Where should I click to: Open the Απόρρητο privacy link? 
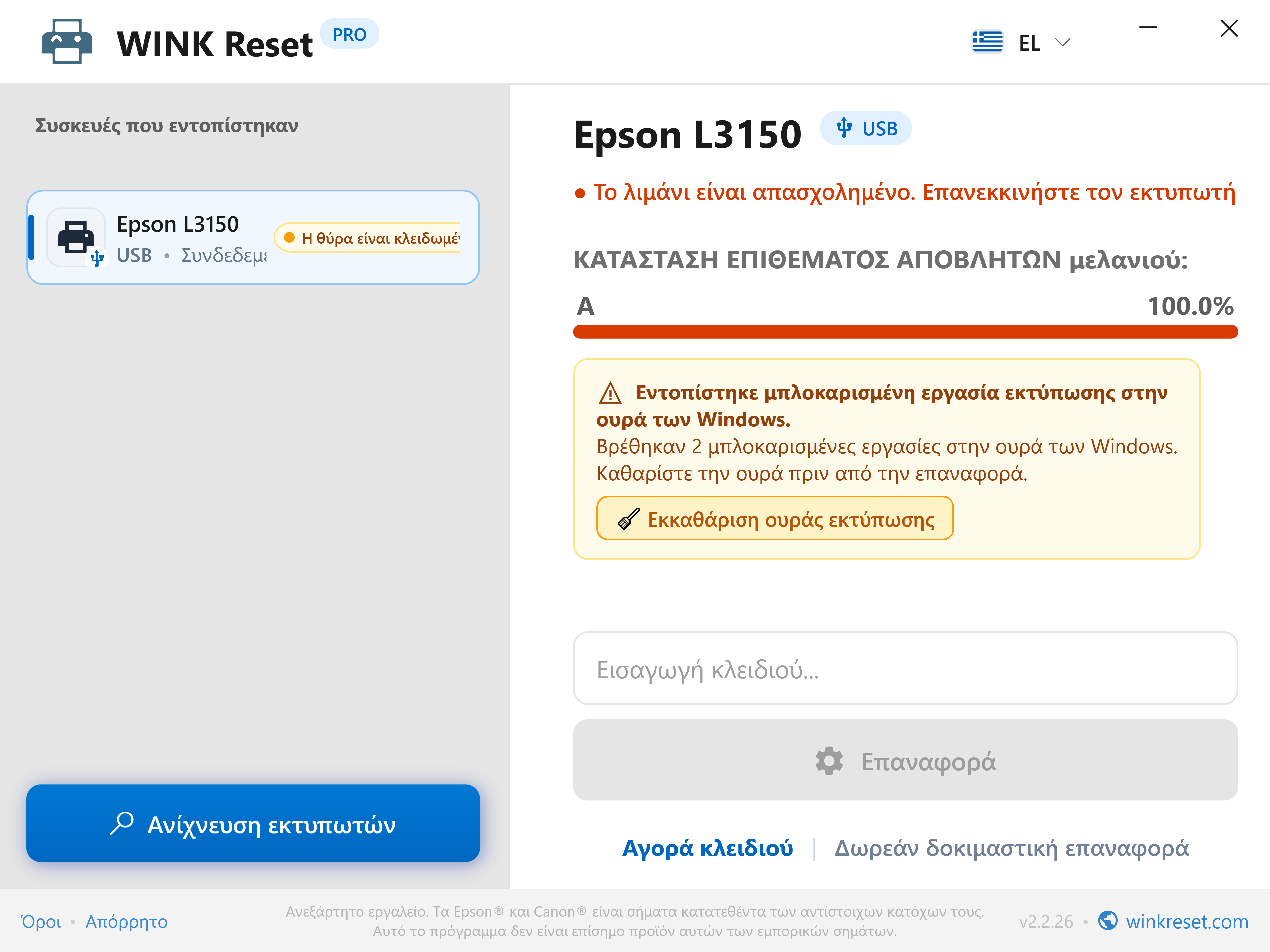pyautogui.click(x=126, y=922)
